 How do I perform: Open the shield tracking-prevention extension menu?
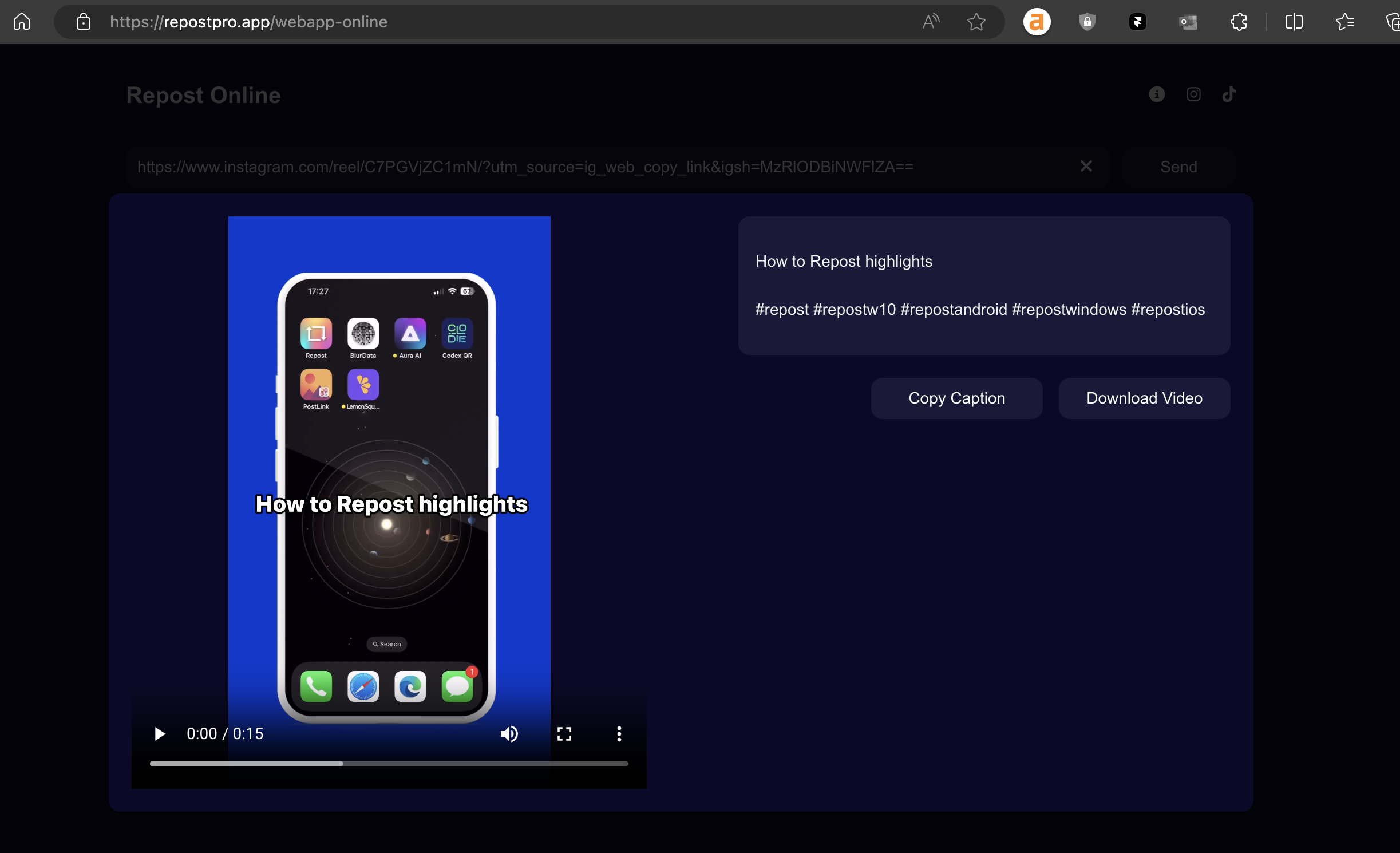[x=1086, y=22]
